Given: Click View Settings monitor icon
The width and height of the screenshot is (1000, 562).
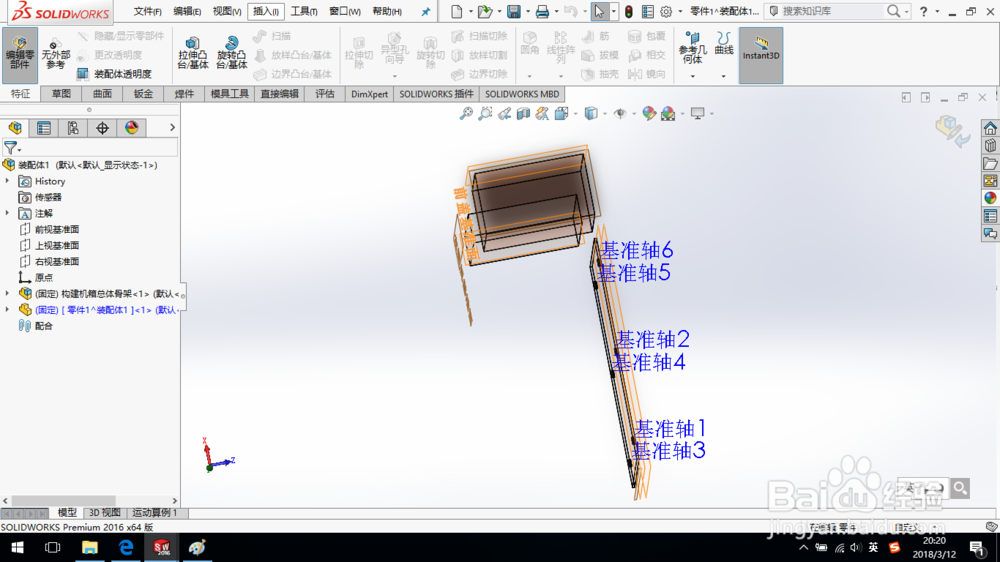Looking at the screenshot, I should pos(698,114).
